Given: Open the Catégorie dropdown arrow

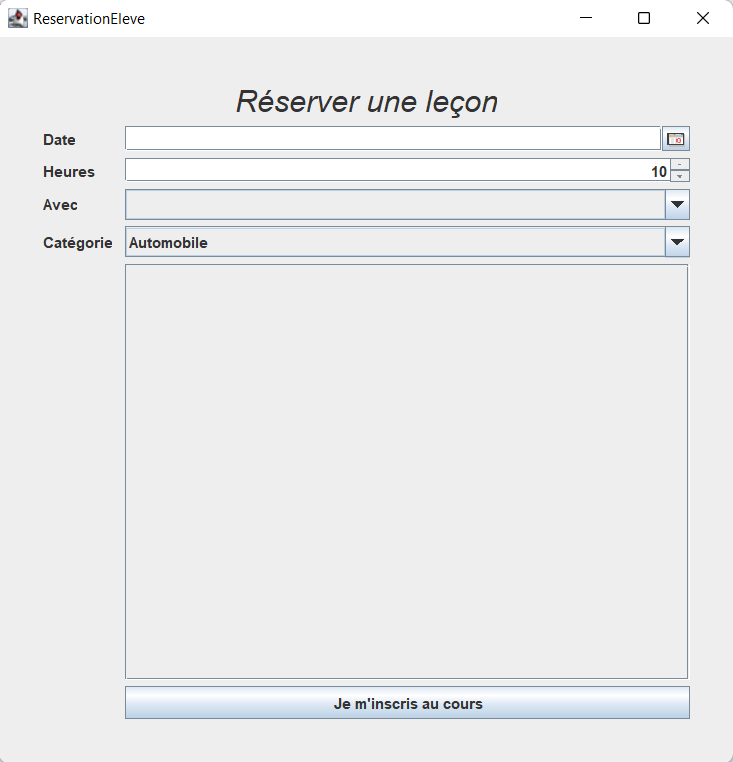Looking at the screenshot, I should (677, 242).
